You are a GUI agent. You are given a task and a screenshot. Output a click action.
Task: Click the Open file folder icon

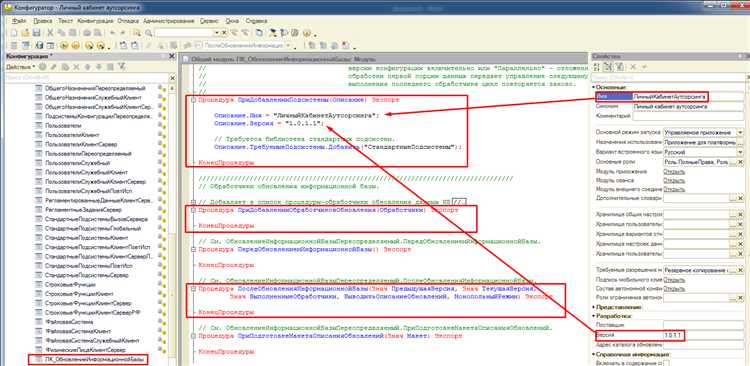25,33
